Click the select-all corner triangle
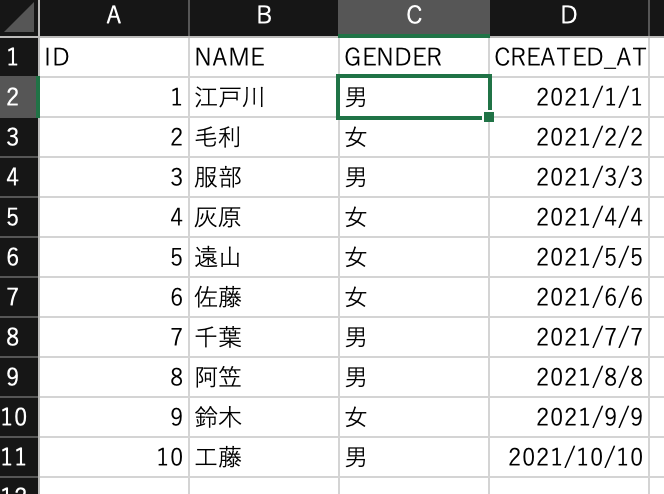Image resolution: width=664 pixels, height=494 pixels. [19, 17]
